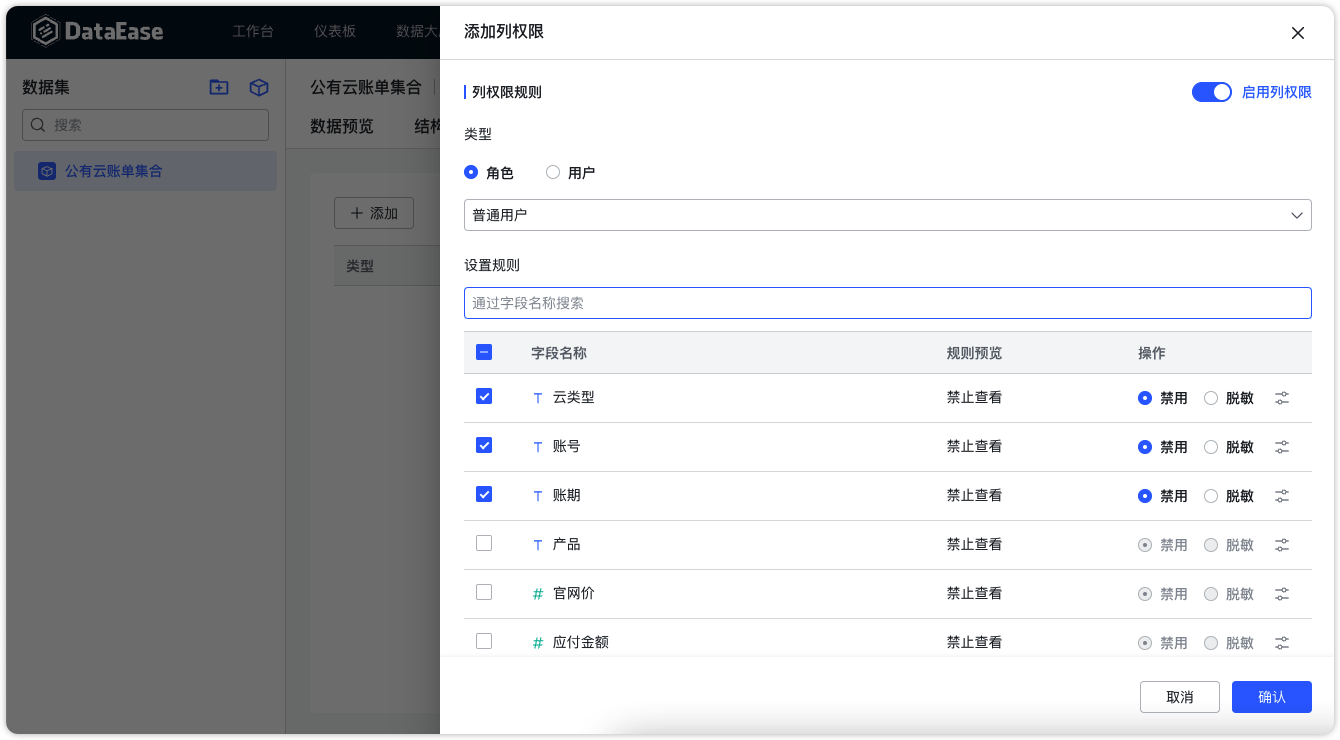Click the 确认 button

[x=1272, y=697]
